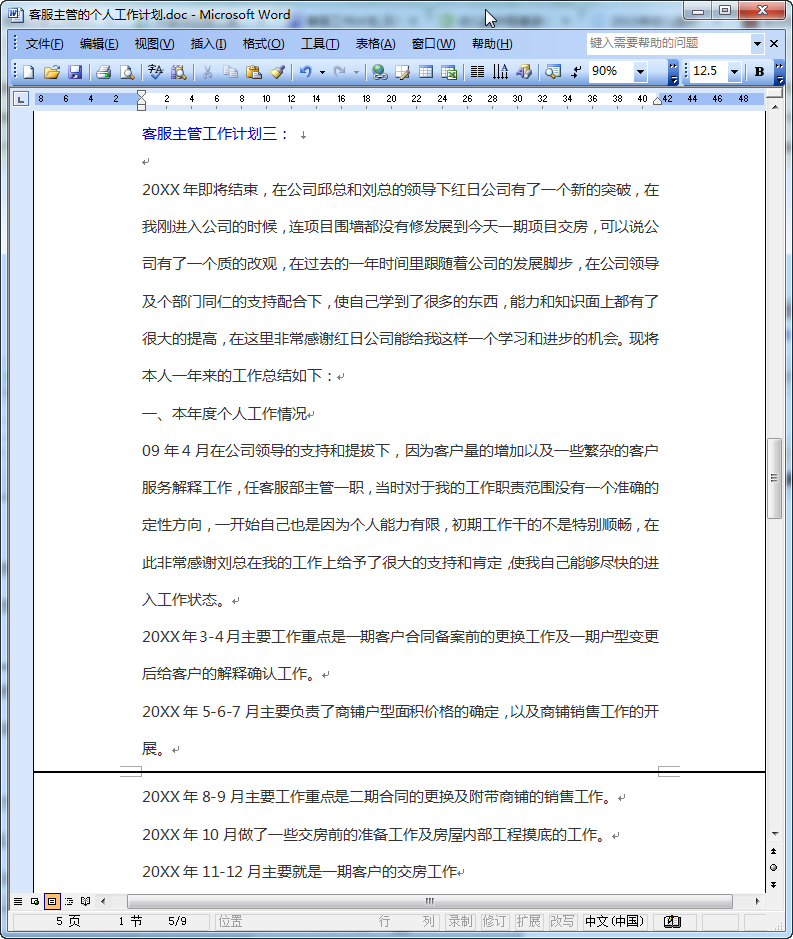
Task: Click the first line indent ruler marker
Action: (x=141, y=95)
